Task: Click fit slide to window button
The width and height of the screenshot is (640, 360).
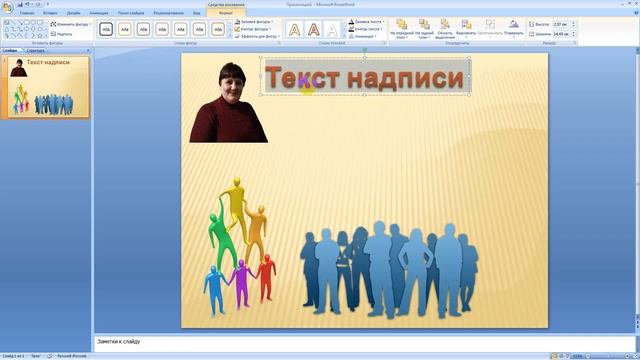Action: click(635, 356)
